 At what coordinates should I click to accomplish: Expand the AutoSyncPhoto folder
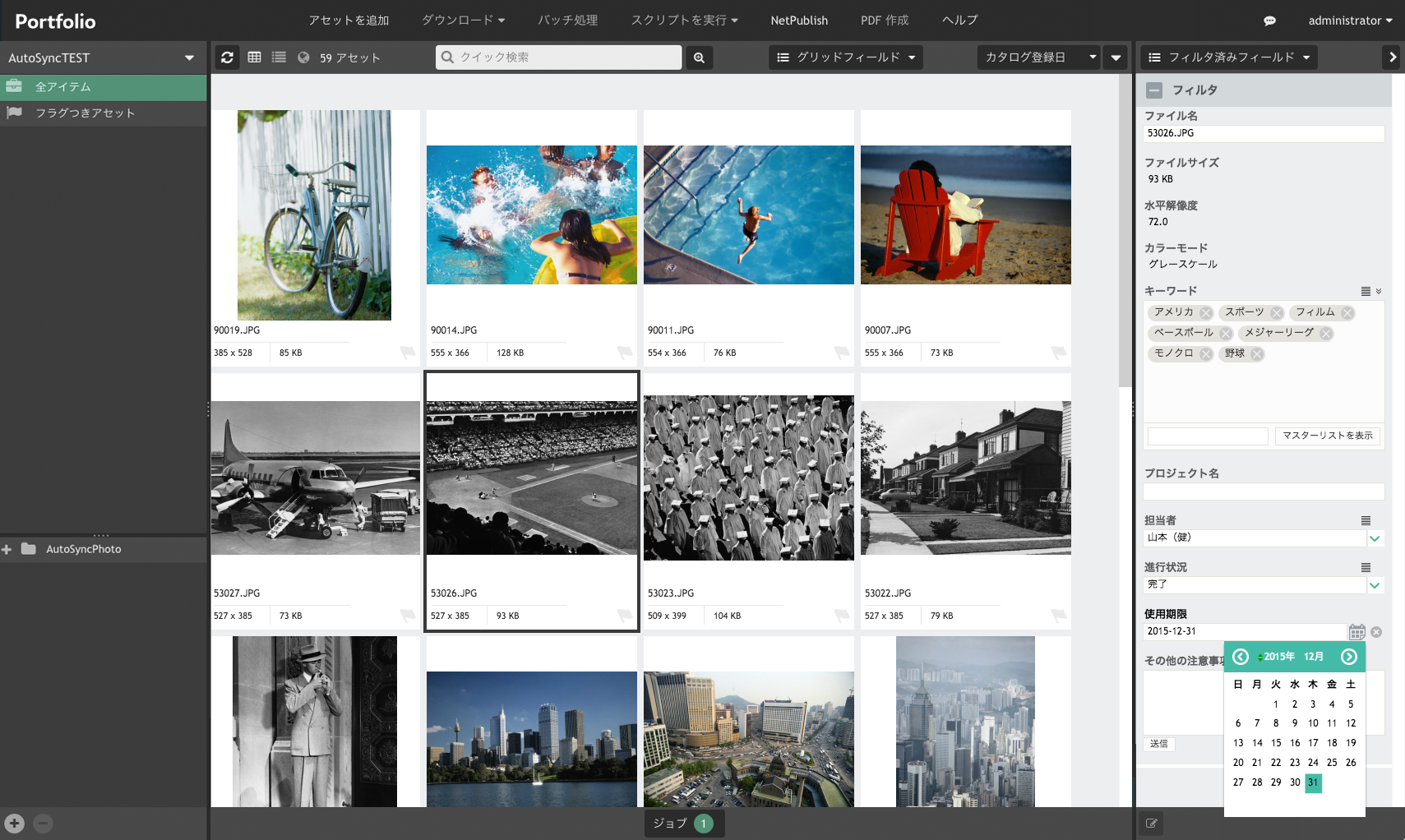click(7, 549)
